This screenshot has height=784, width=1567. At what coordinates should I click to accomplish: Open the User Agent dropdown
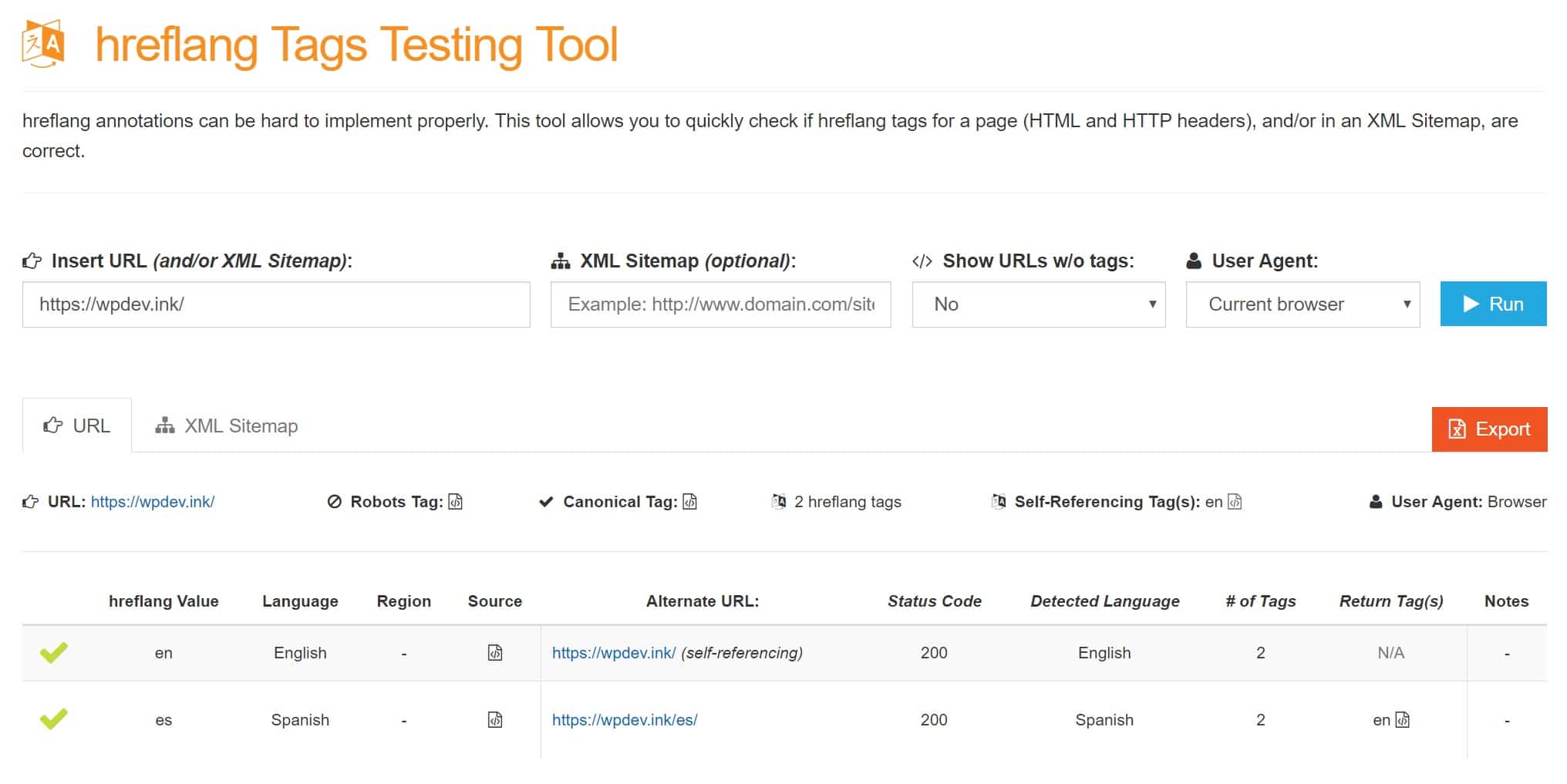tap(1302, 304)
